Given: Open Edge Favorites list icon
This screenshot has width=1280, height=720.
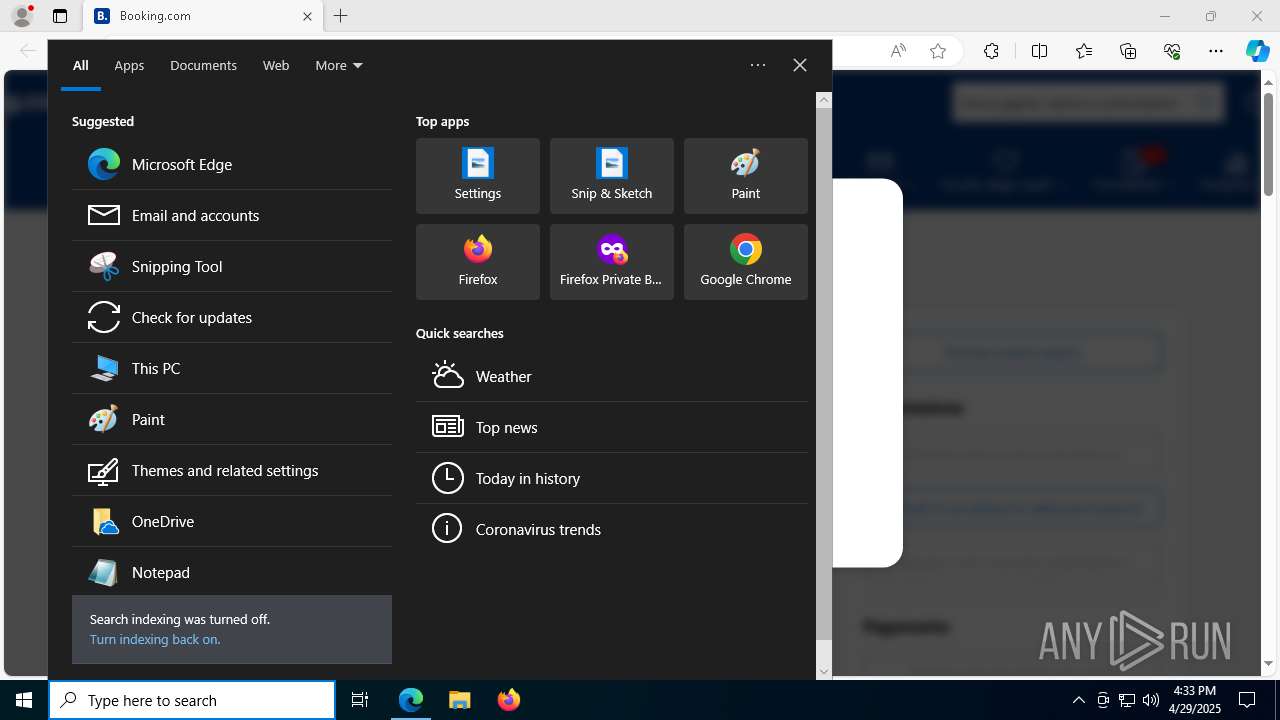Looking at the screenshot, I should (1084, 51).
